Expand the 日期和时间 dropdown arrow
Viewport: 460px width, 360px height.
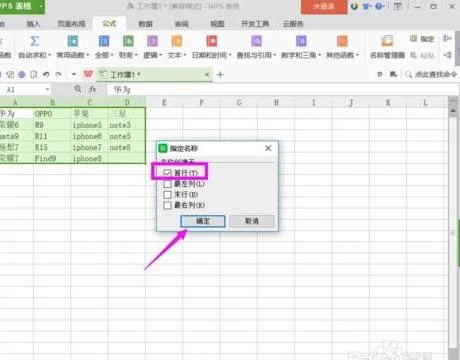click(x=230, y=55)
